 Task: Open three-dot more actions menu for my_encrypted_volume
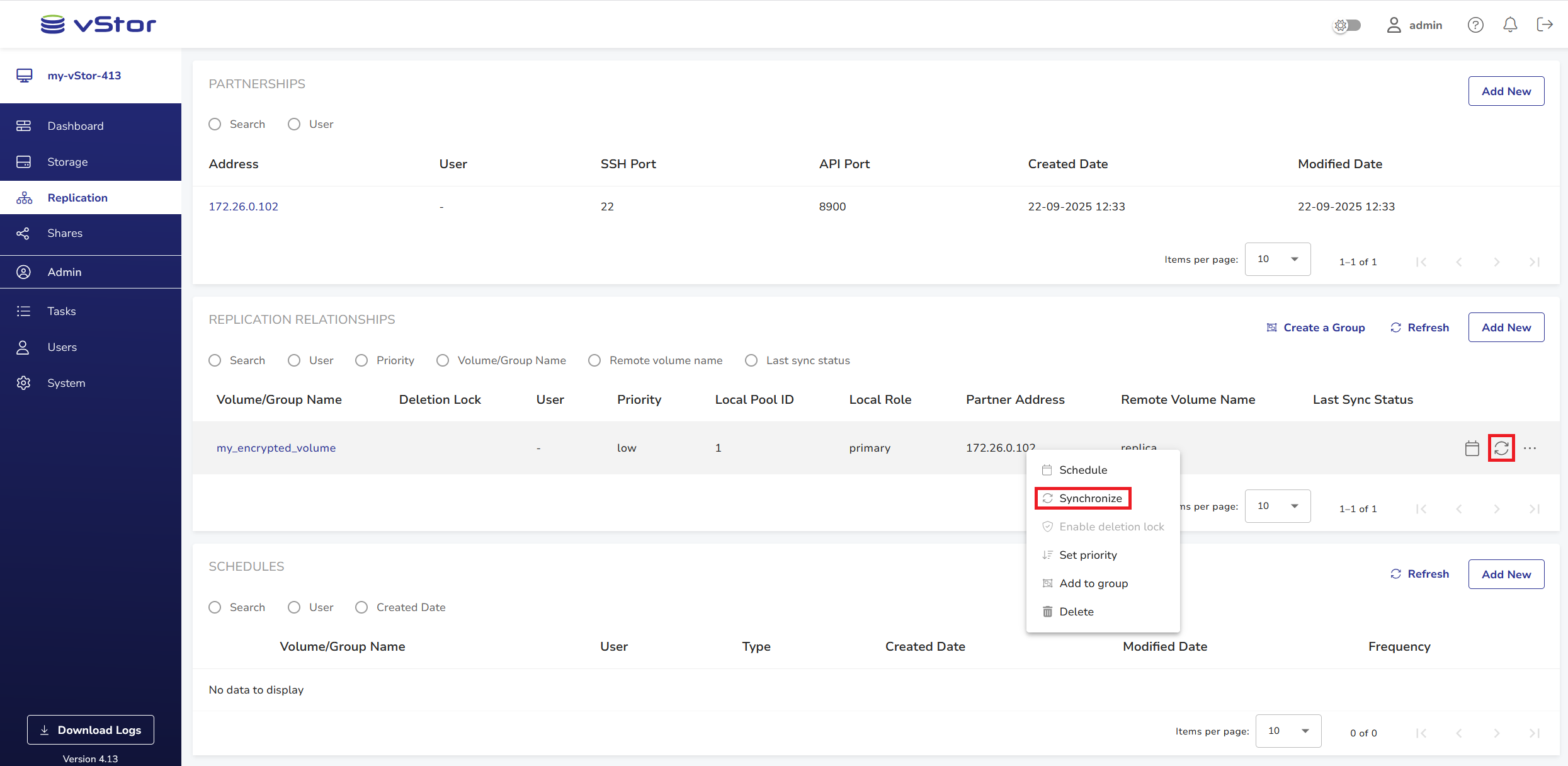pyautogui.click(x=1530, y=448)
